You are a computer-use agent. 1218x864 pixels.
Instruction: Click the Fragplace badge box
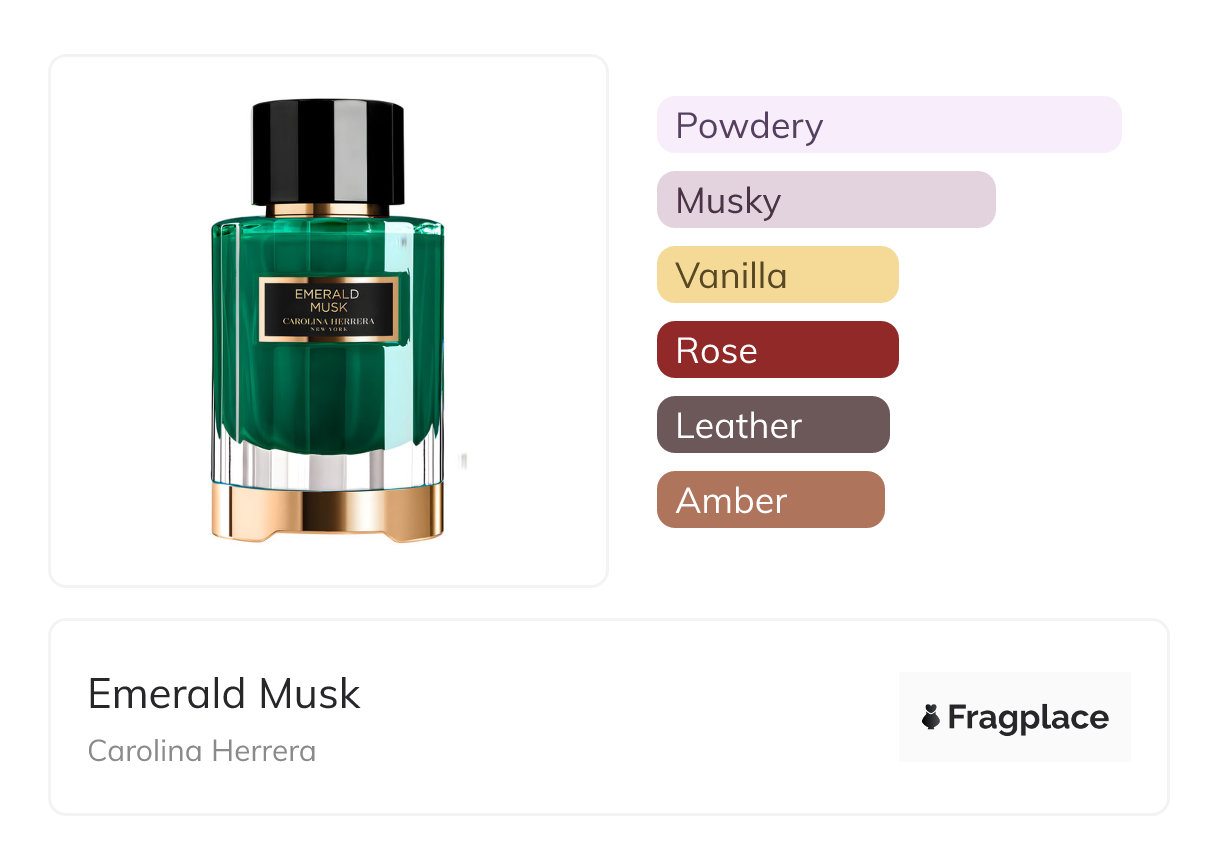pyautogui.click(x=1015, y=717)
